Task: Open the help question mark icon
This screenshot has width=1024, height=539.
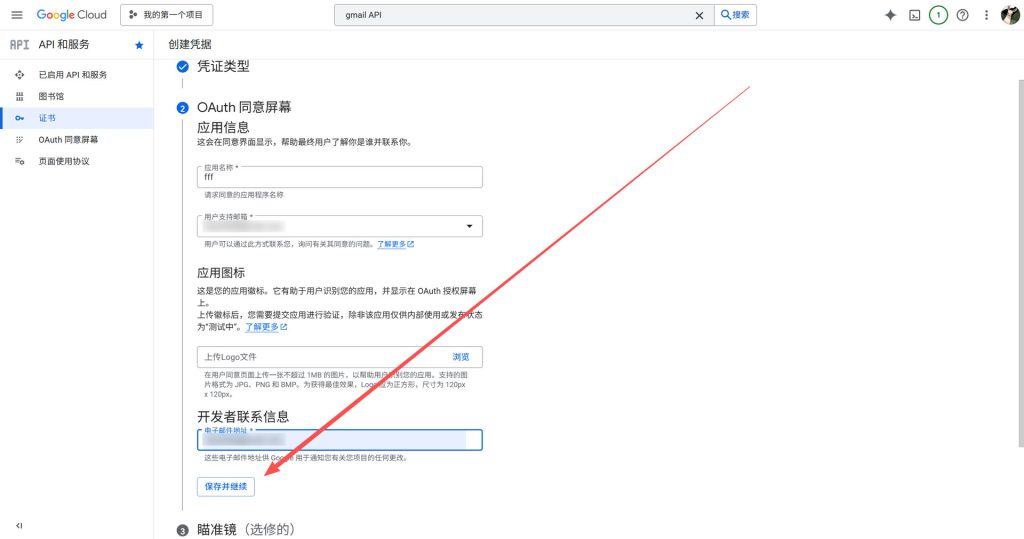Action: (962, 15)
